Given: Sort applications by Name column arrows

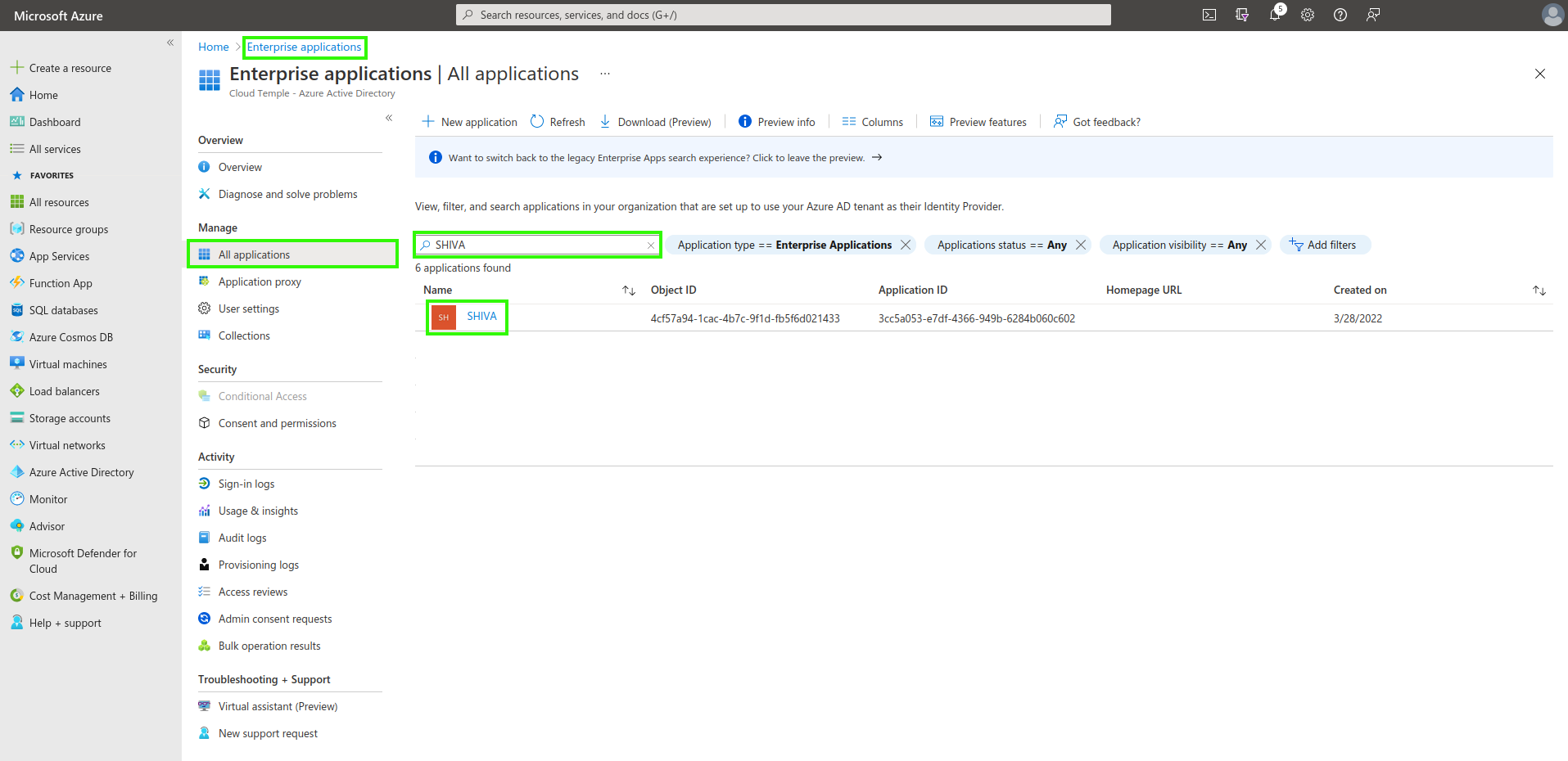Looking at the screenshot, I should (x=629, y=290).
